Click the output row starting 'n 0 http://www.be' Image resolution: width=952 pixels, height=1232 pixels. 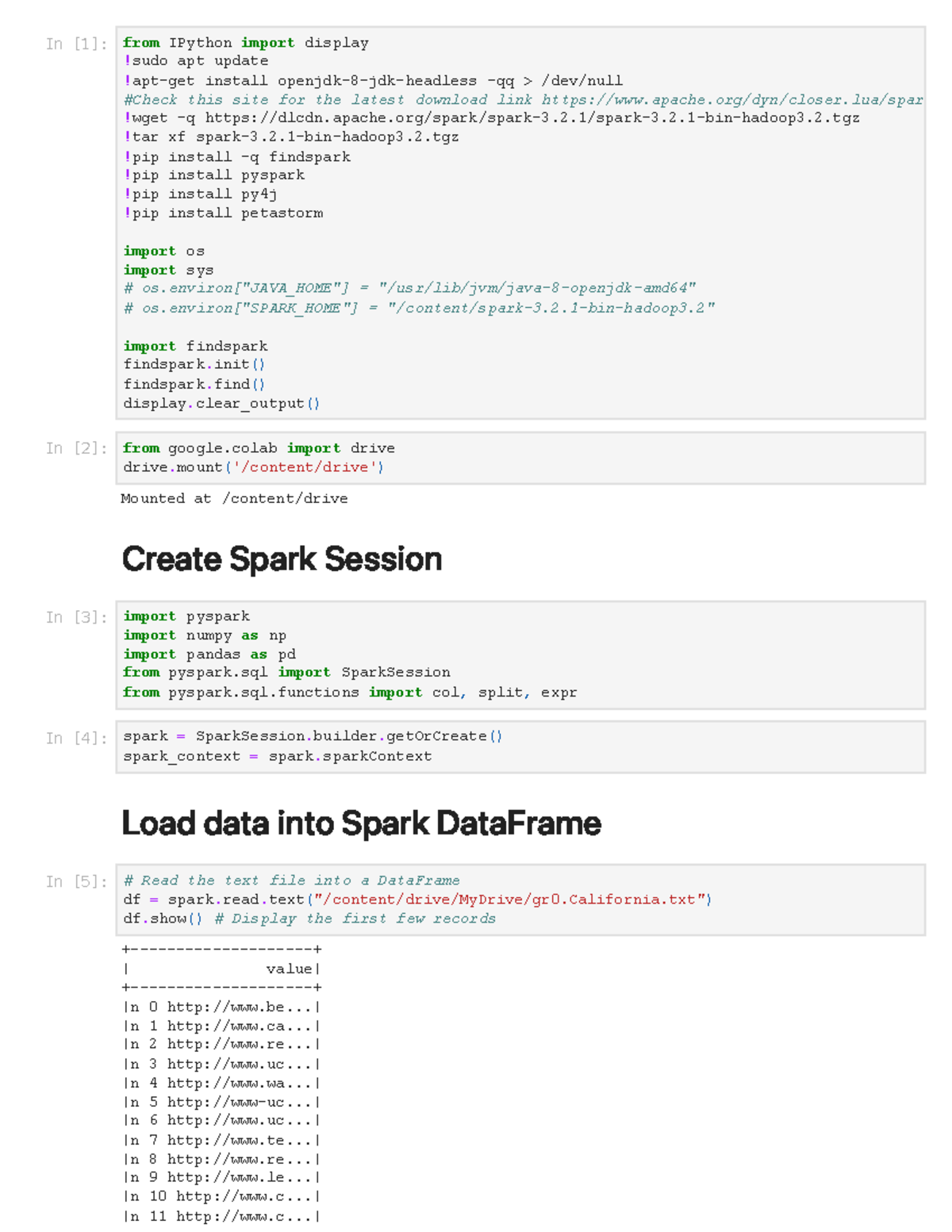click(x=218, y=1007)
